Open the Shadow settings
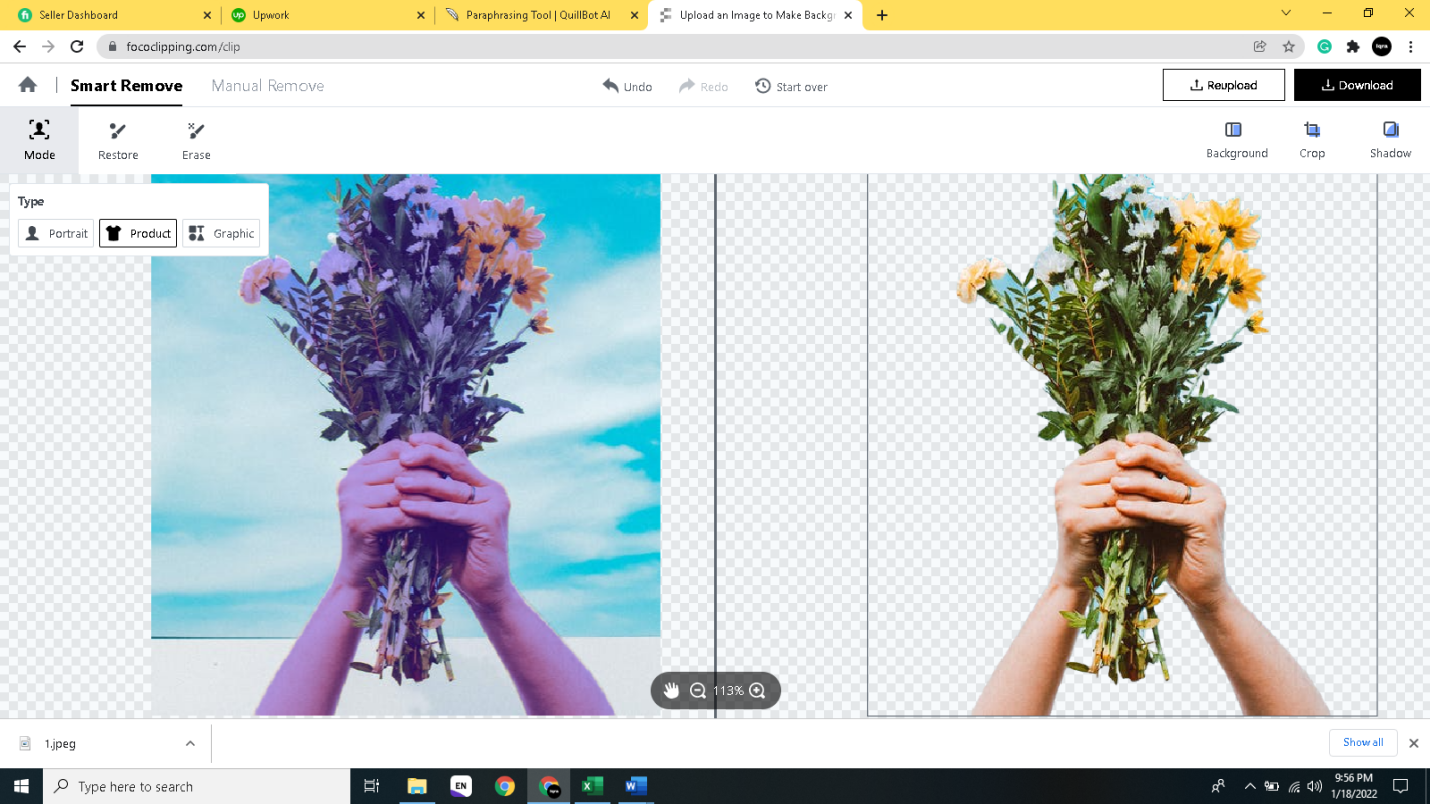Viewport: 1430px width, 804px height. 1389,140
